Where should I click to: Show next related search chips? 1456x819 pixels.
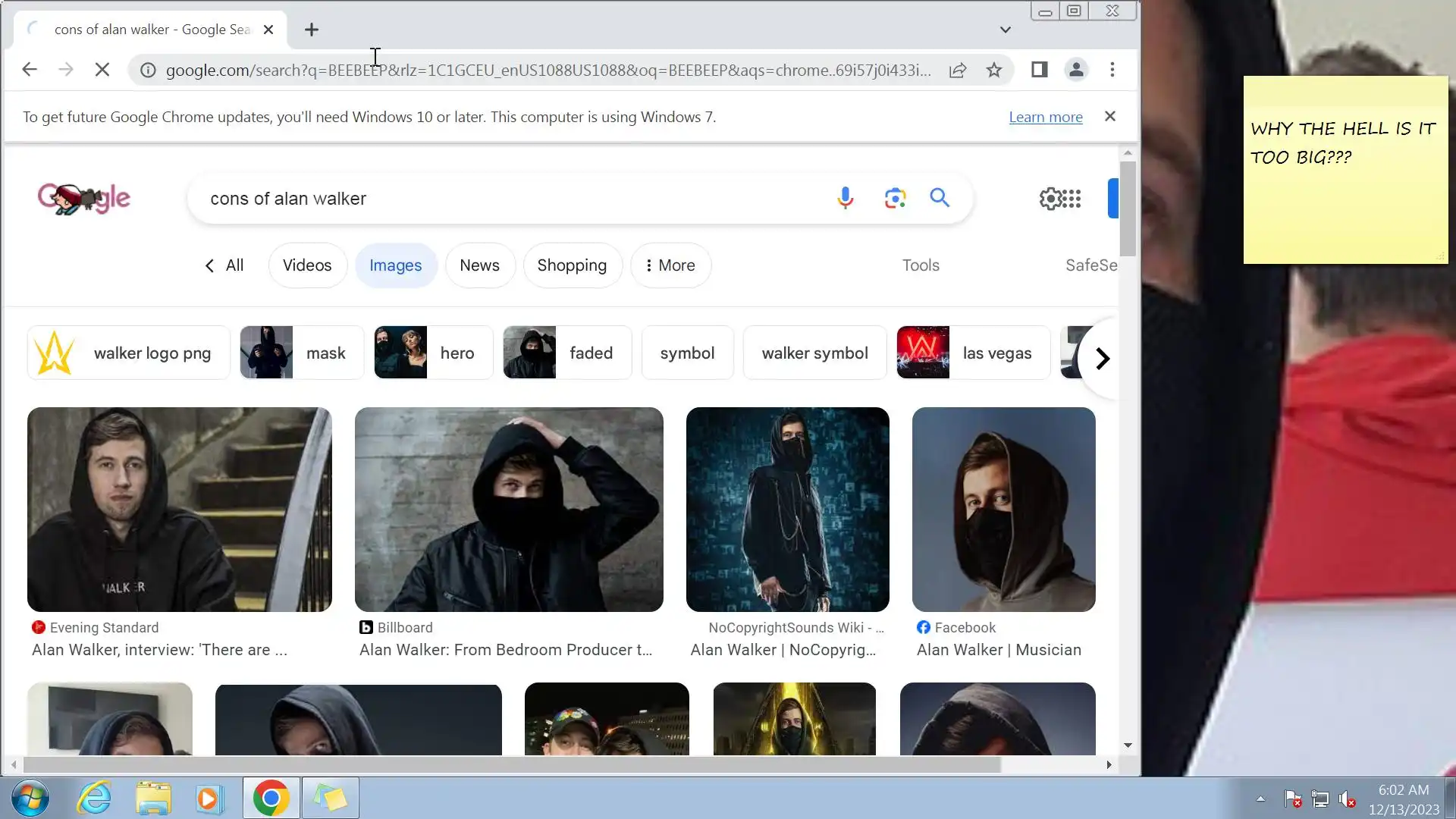1102,358
